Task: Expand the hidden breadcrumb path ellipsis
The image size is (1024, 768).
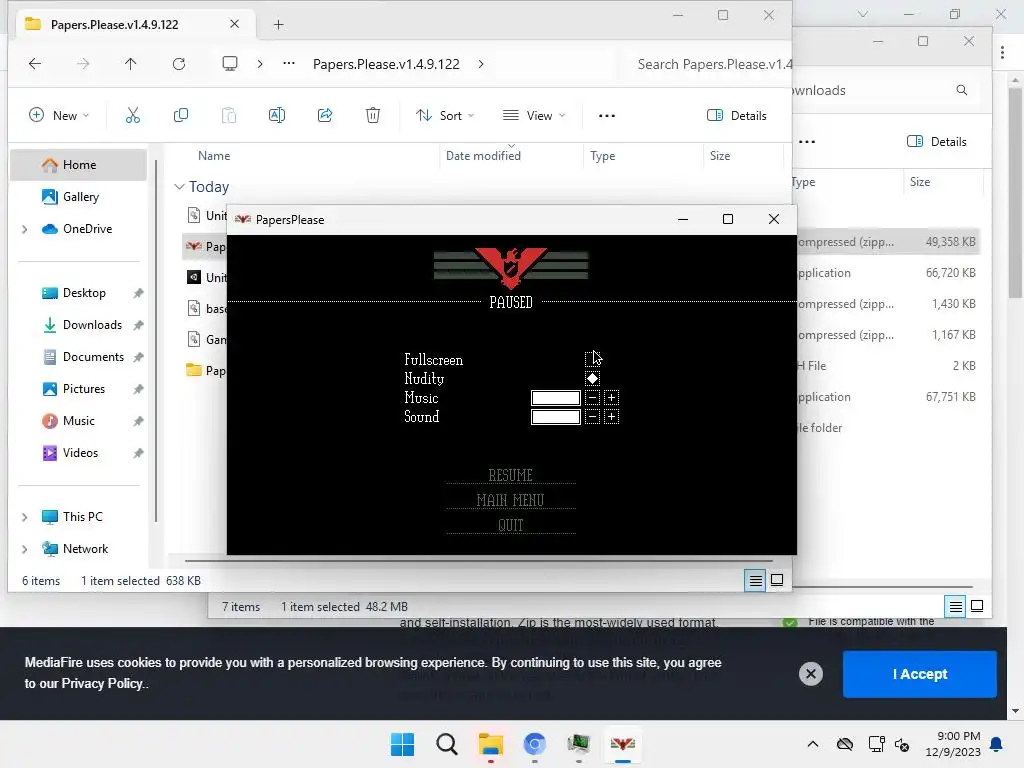Action: [x=289, y=63]
